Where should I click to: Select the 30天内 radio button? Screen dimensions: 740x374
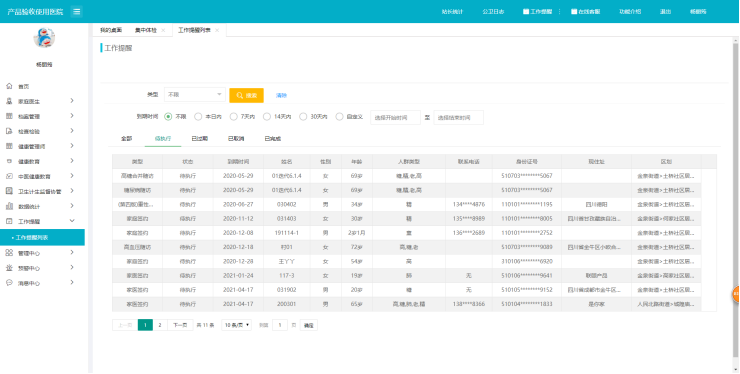click(303, 117)
